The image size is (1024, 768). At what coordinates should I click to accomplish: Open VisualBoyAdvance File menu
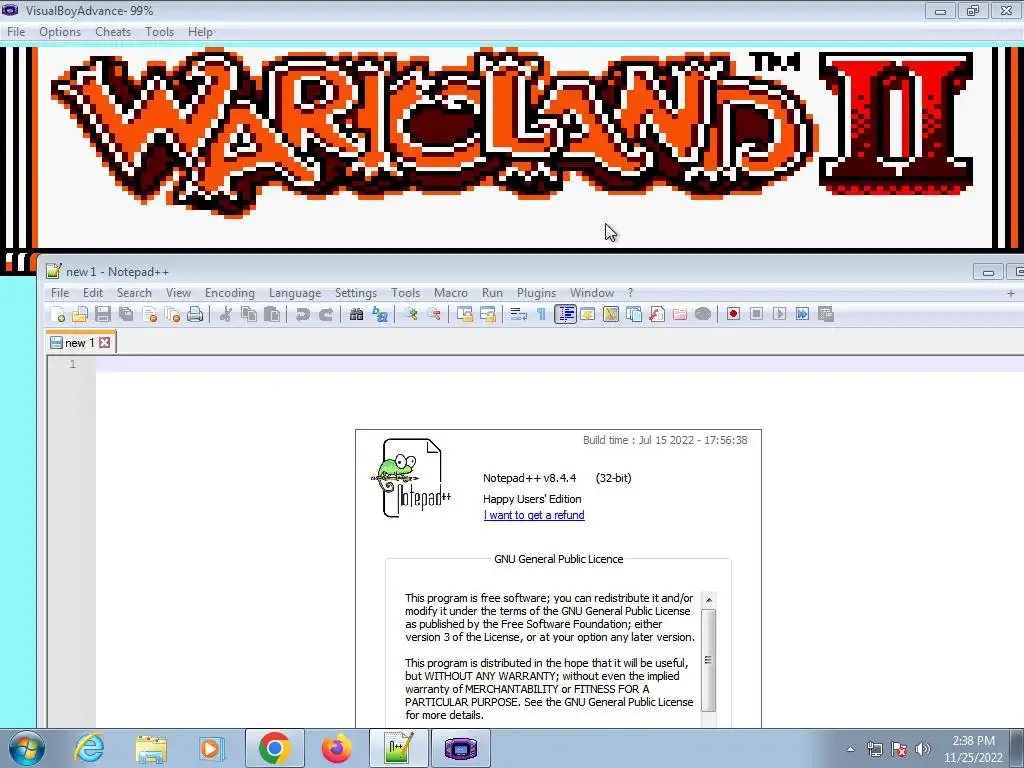[x=16, y=32]
